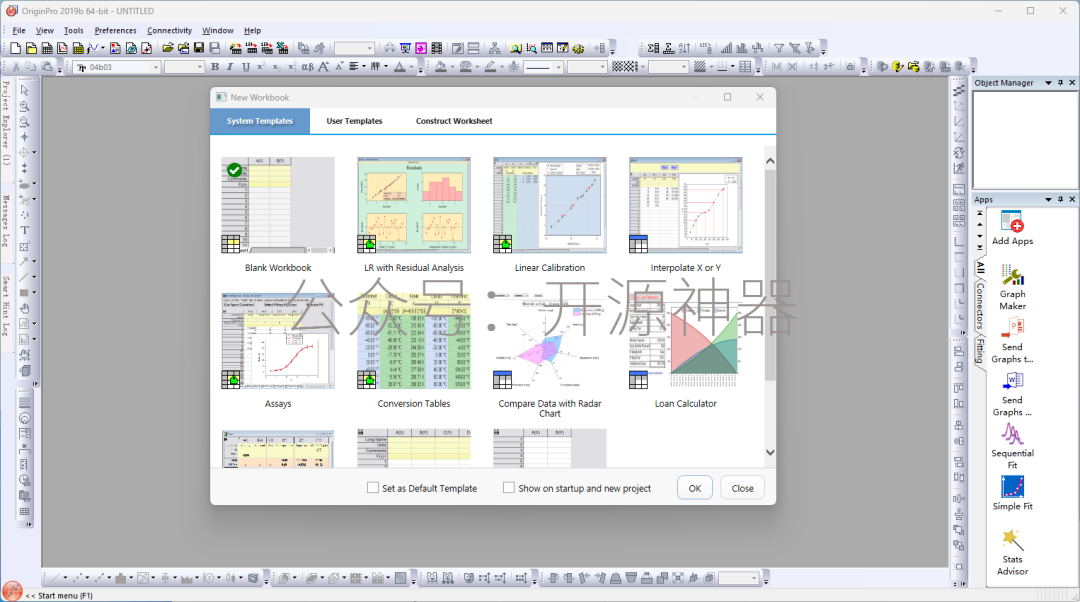Open the File menu
The width and height of the screenshot is (1080, 602).
coord(19,30)
